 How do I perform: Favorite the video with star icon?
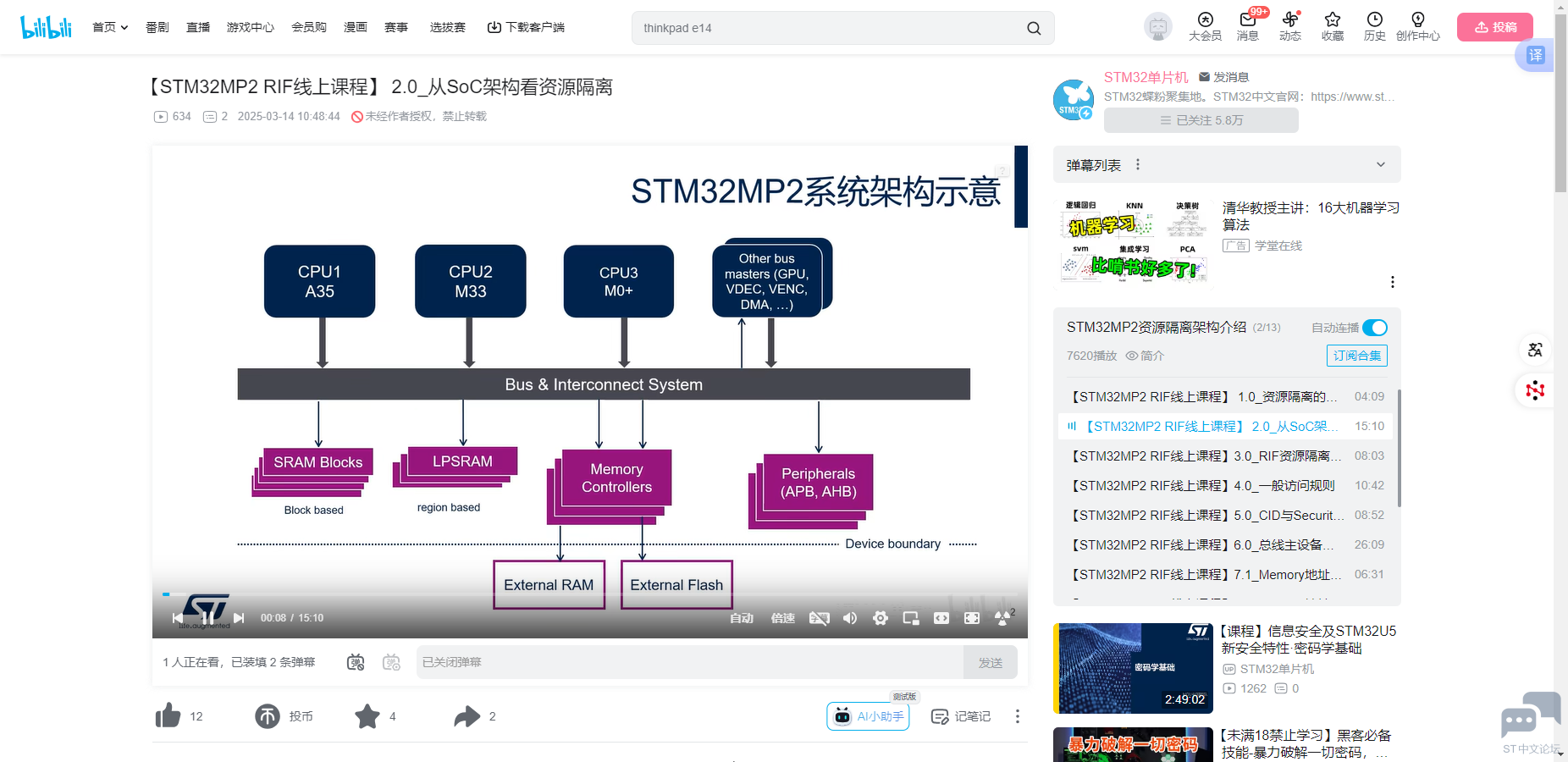367,716
